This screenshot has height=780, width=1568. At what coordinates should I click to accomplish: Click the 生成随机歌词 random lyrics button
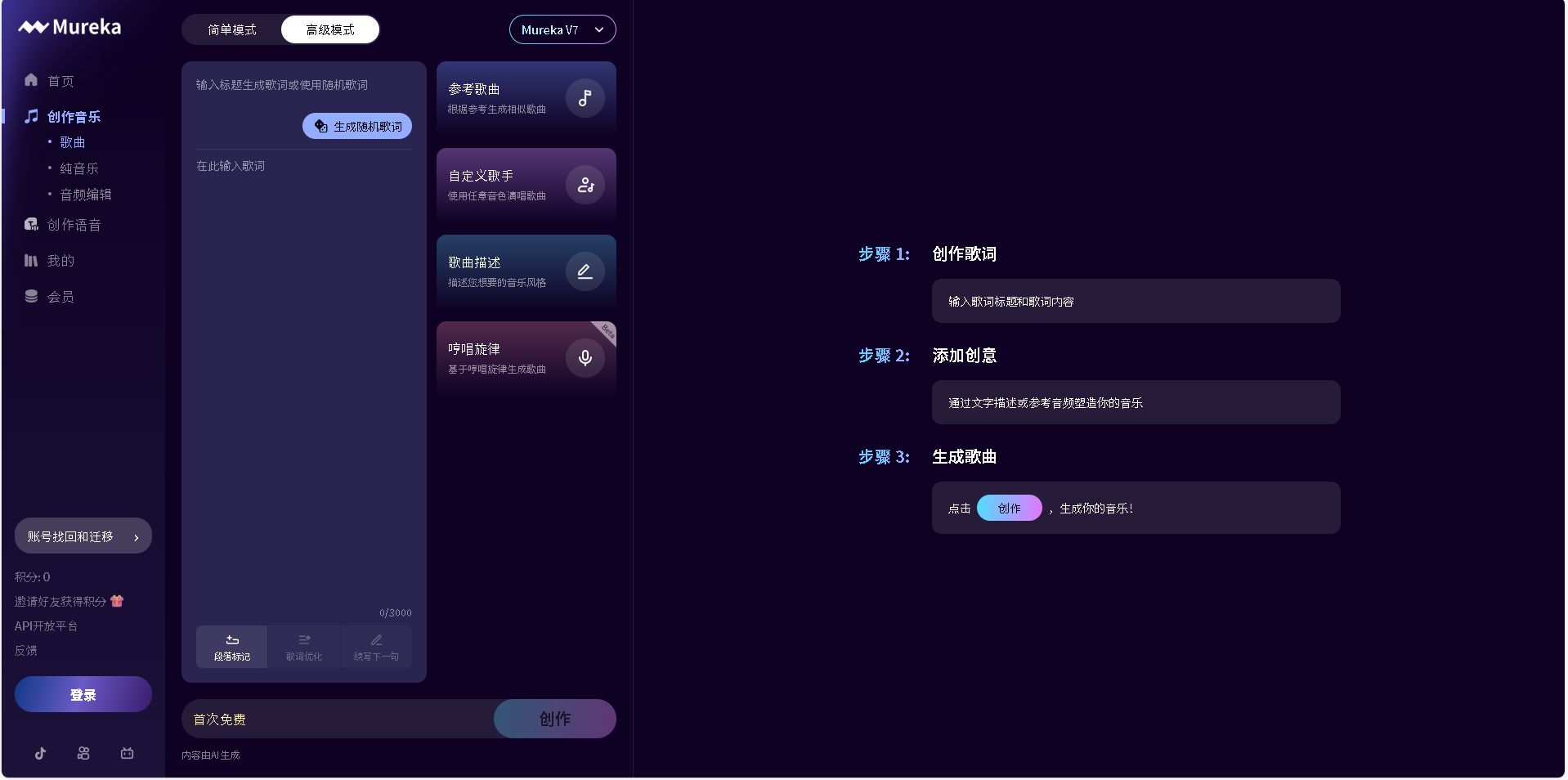coord(356,126)
